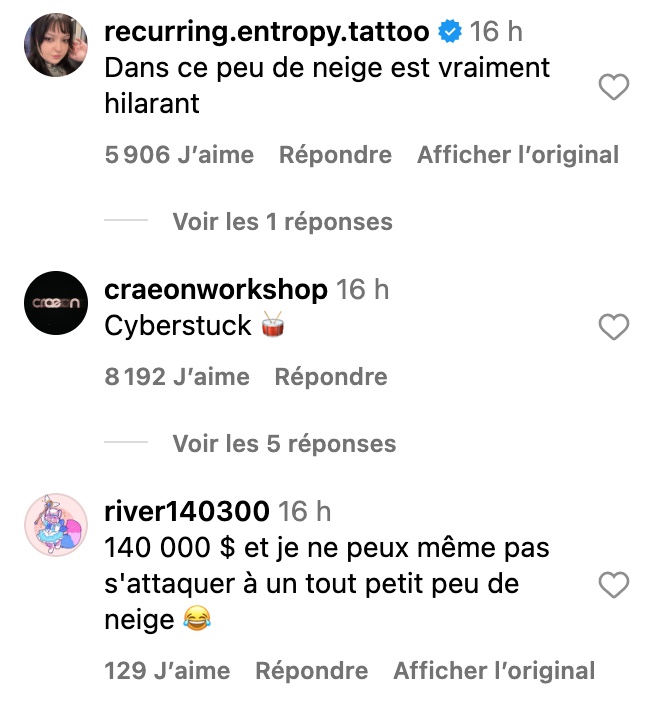Open the river140300 username link

(x=187, y=511)
